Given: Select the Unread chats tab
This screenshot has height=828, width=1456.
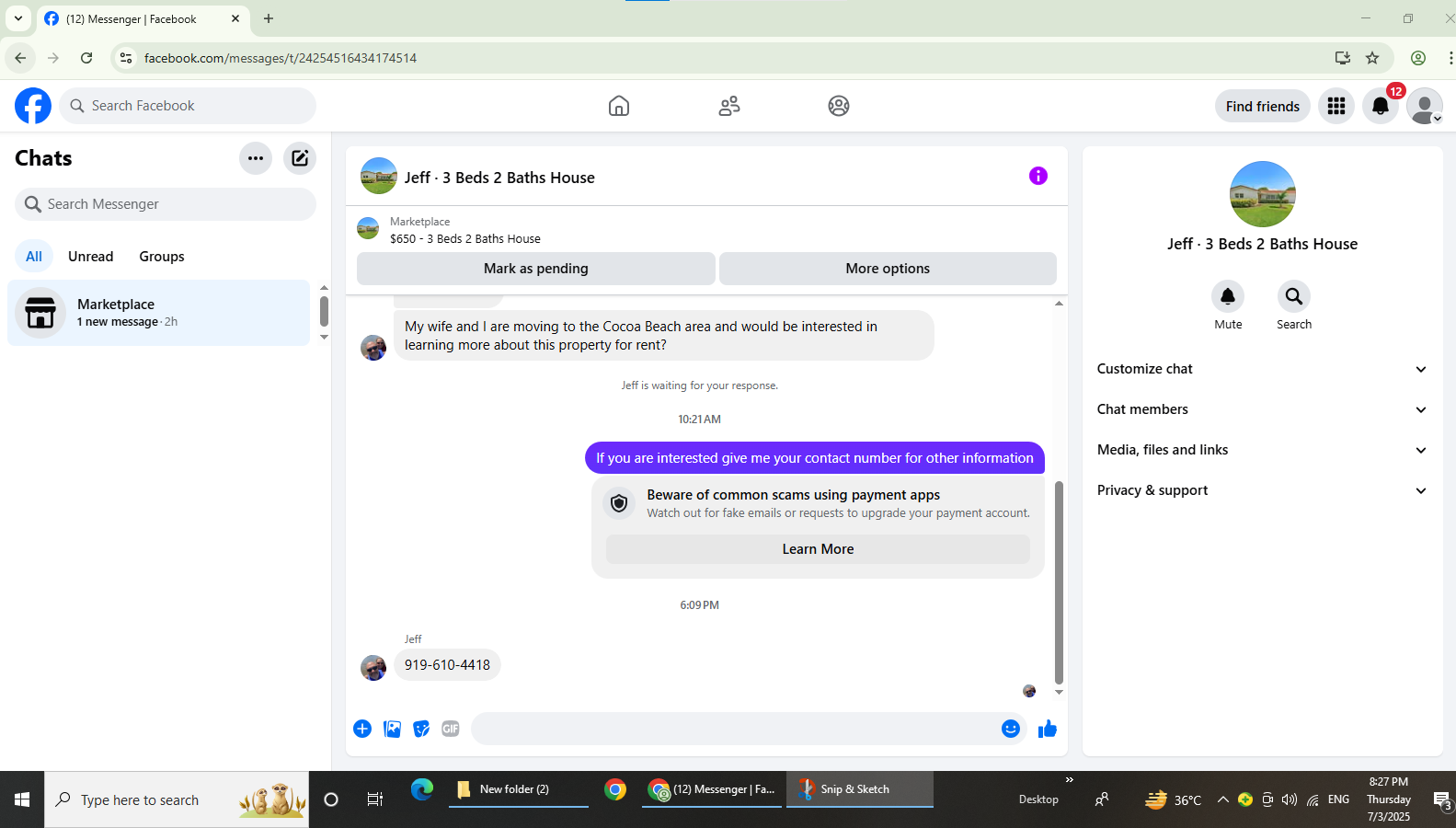Looking at the screenshot, I should tap(91, 257).
